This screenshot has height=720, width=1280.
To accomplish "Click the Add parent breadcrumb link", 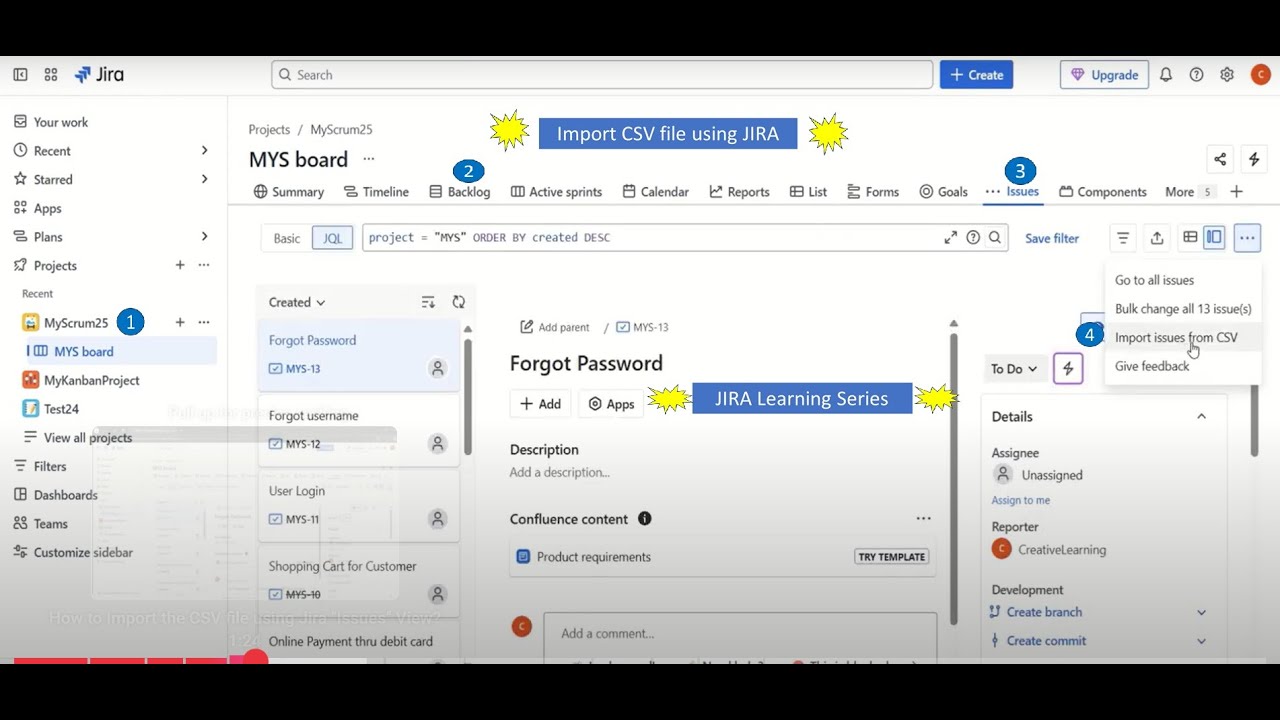I will pyautogui.click(x=555, y=327).
